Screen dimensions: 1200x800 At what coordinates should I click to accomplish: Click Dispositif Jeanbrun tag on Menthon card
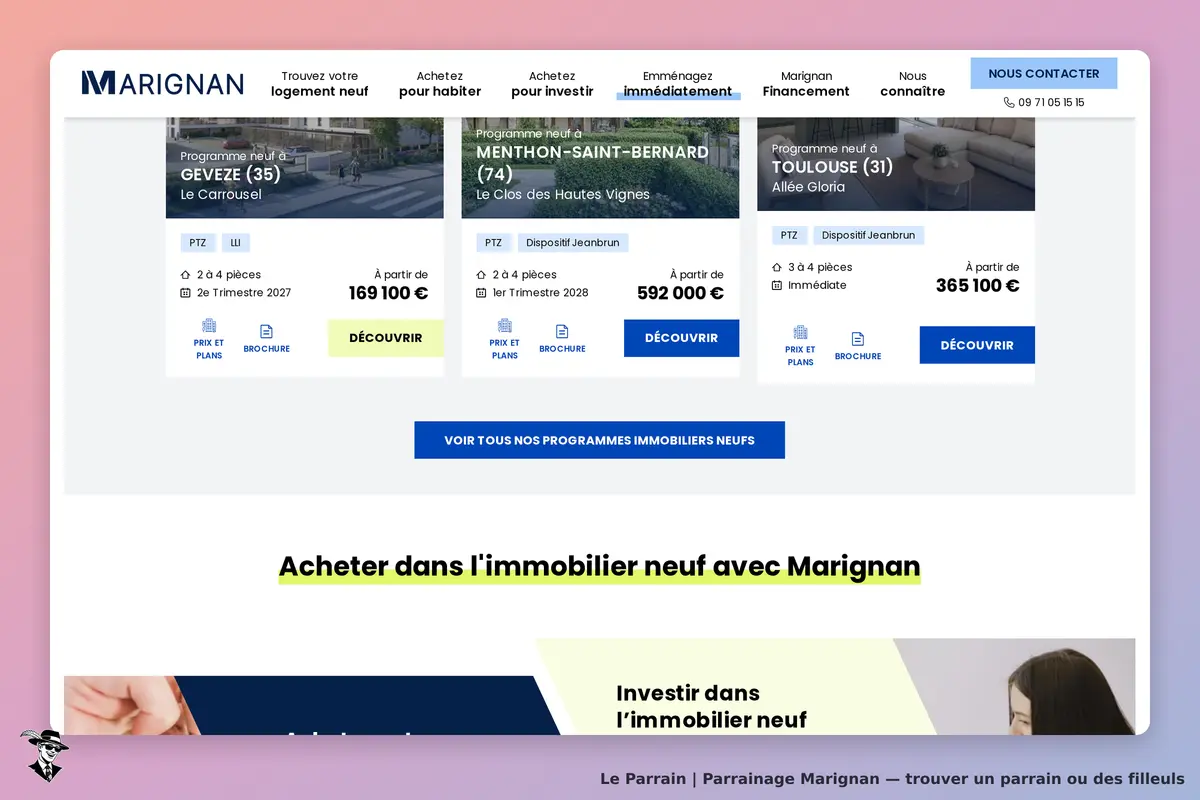(573, 243)
